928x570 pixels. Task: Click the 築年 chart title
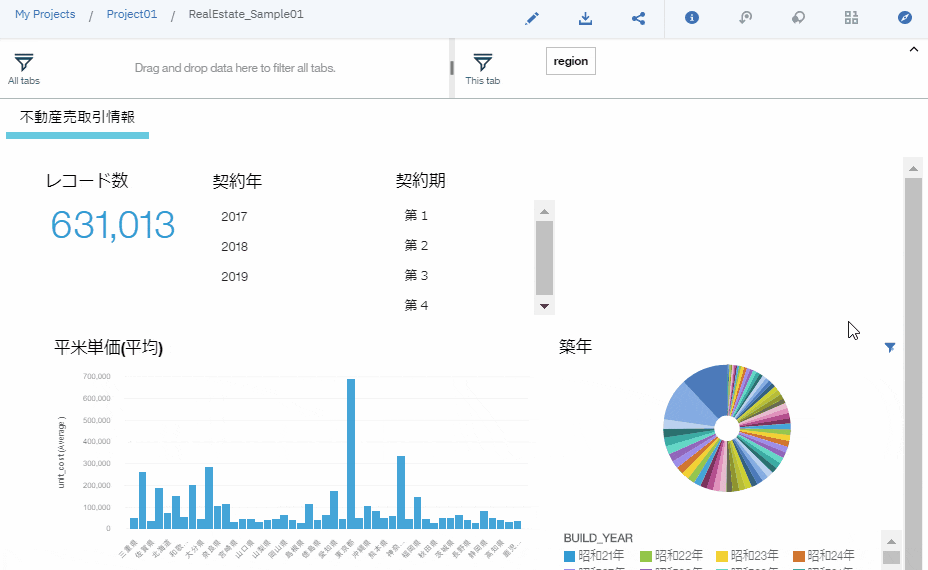575,346
